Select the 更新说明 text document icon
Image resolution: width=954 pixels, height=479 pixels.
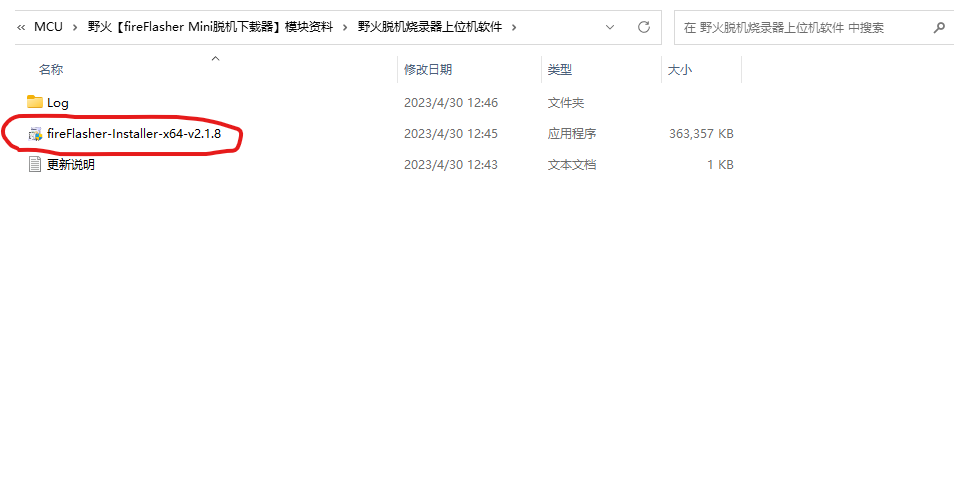click(x=35, y=164)
